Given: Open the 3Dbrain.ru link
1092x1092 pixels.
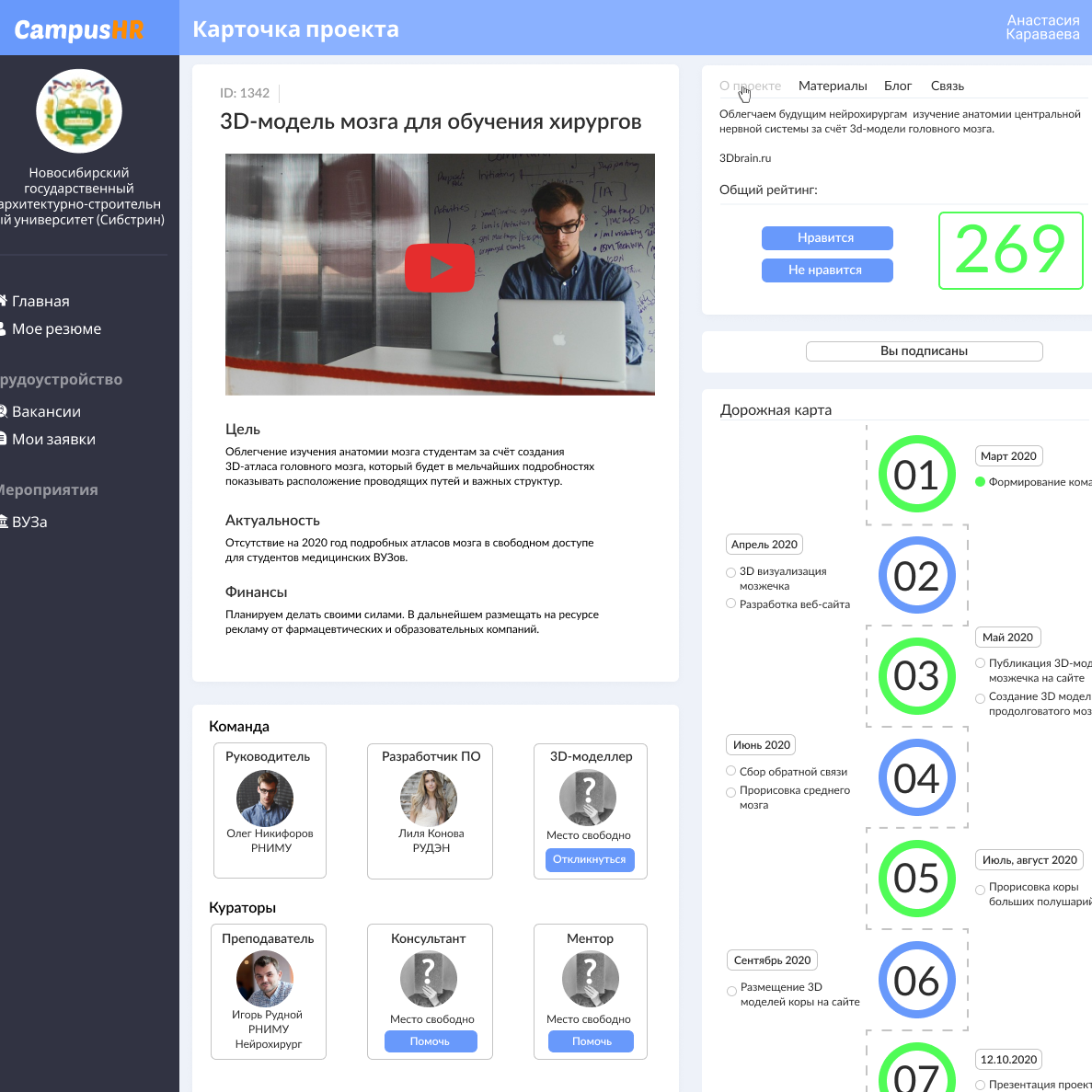Looking at the screenshot, I should (x=744, y=158).
